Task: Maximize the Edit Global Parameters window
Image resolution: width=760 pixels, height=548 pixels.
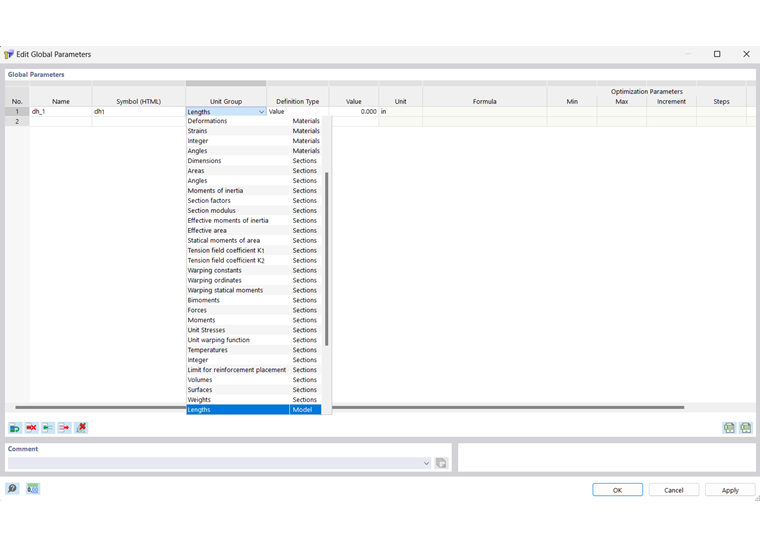Action: point(717,54)
